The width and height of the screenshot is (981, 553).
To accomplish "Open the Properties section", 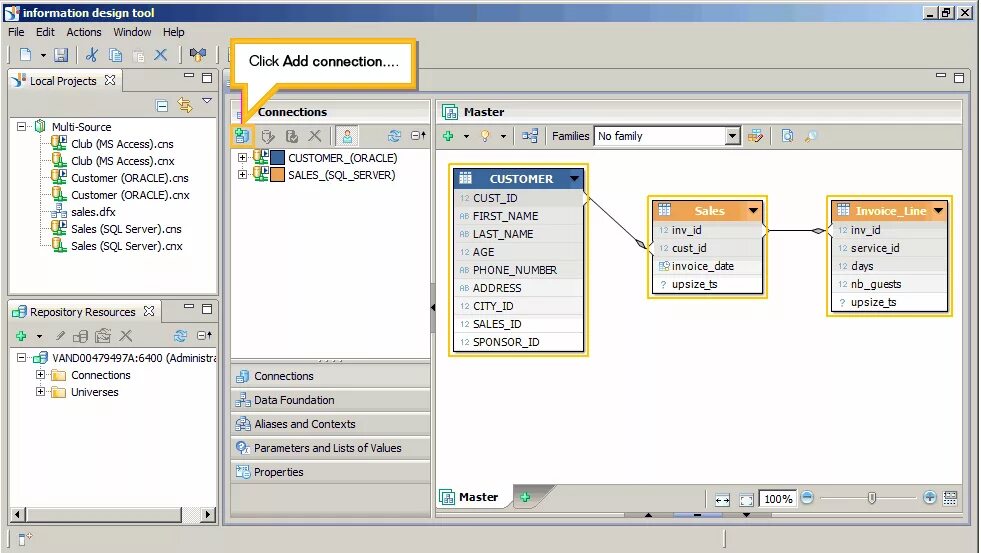I will (x=330, y=472).
